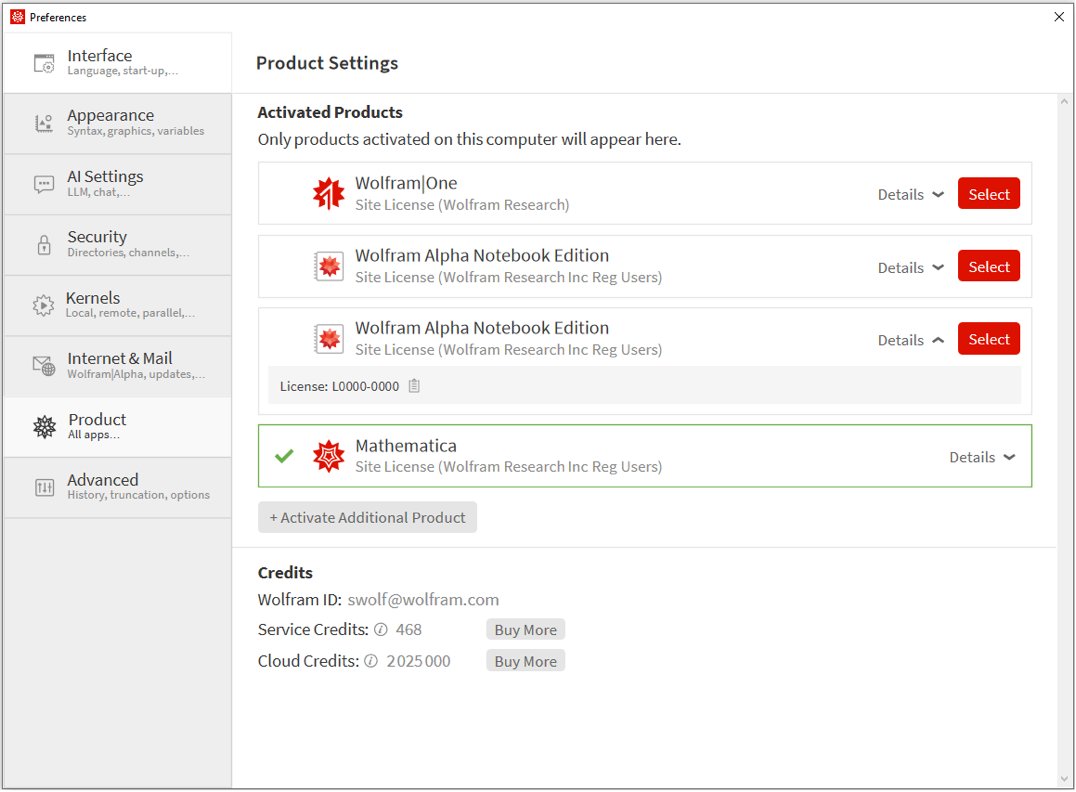1076x792 pixels.
Task: Select the Wolfram|One product
Action: (x=988, y=194)
